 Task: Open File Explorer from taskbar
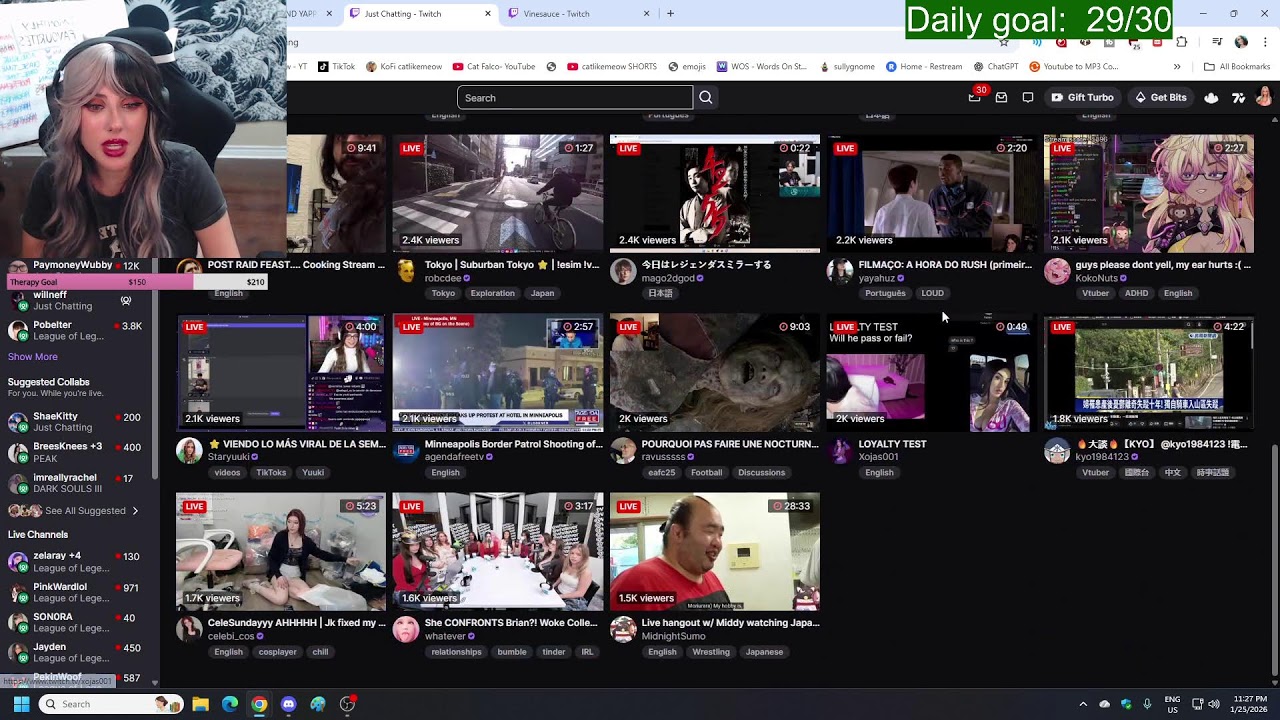pos(200,704)
